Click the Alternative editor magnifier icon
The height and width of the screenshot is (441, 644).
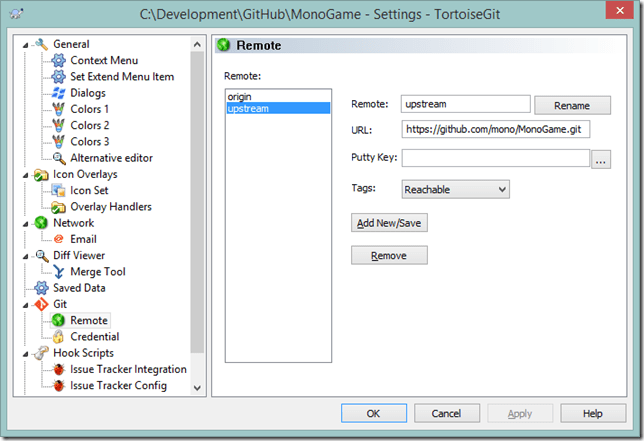tap(59, 158)
